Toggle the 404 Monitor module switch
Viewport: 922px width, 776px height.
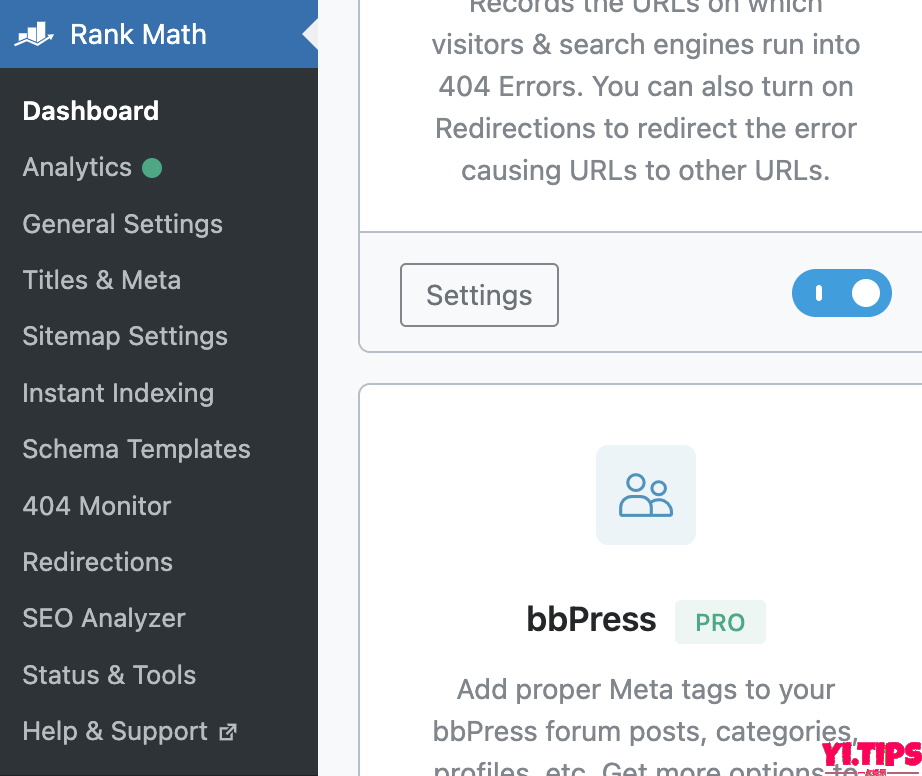pos(841,293)
